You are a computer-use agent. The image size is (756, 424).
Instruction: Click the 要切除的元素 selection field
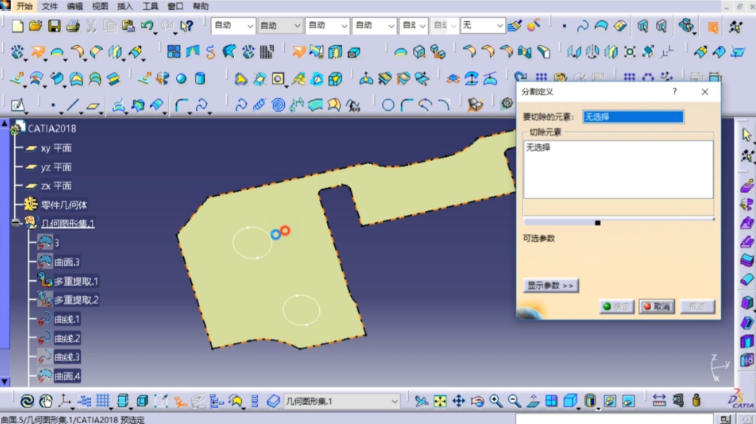633,117
